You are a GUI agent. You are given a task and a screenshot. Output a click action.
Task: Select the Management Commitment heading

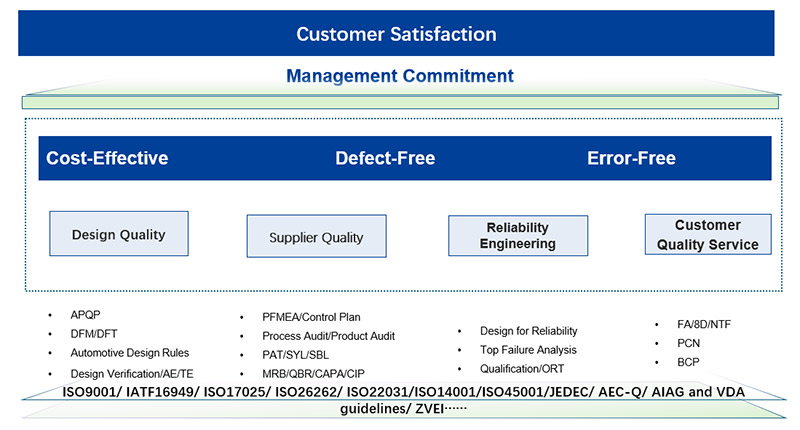click(x=400, y=76)
